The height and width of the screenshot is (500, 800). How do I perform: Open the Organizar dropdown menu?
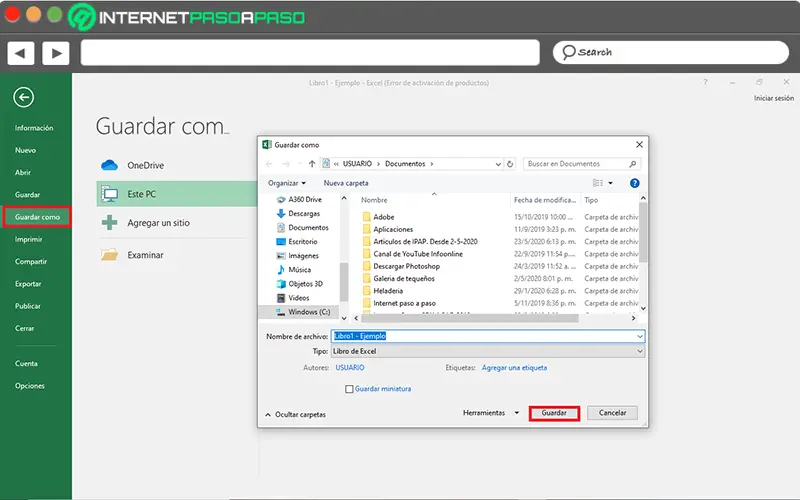287,183
